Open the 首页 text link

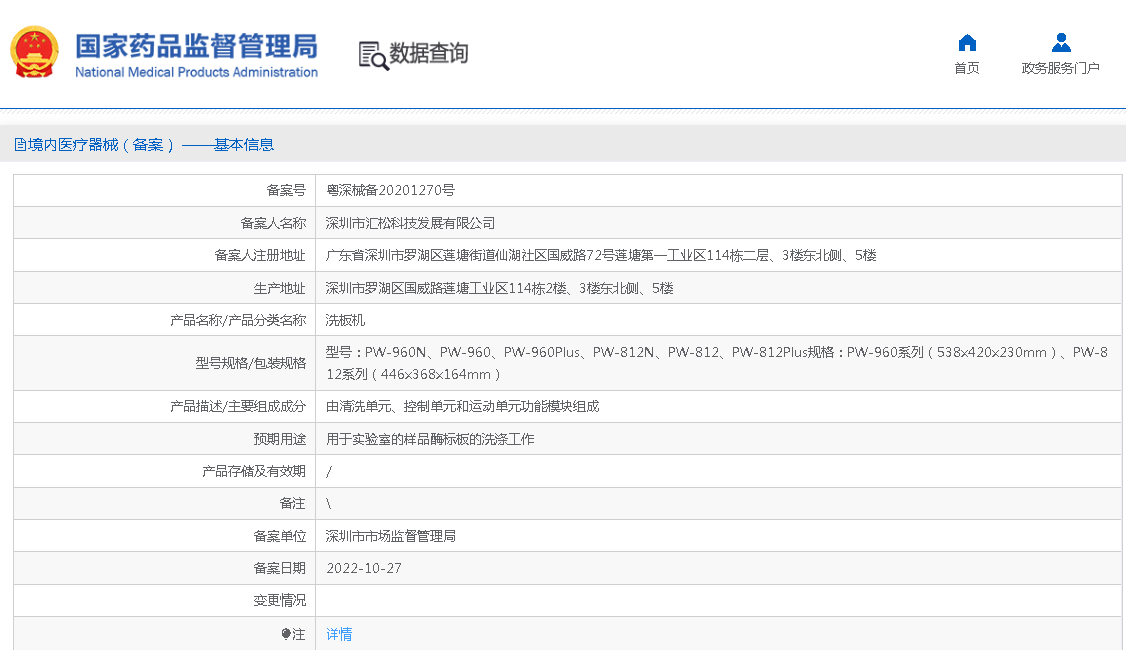[966, 68]
